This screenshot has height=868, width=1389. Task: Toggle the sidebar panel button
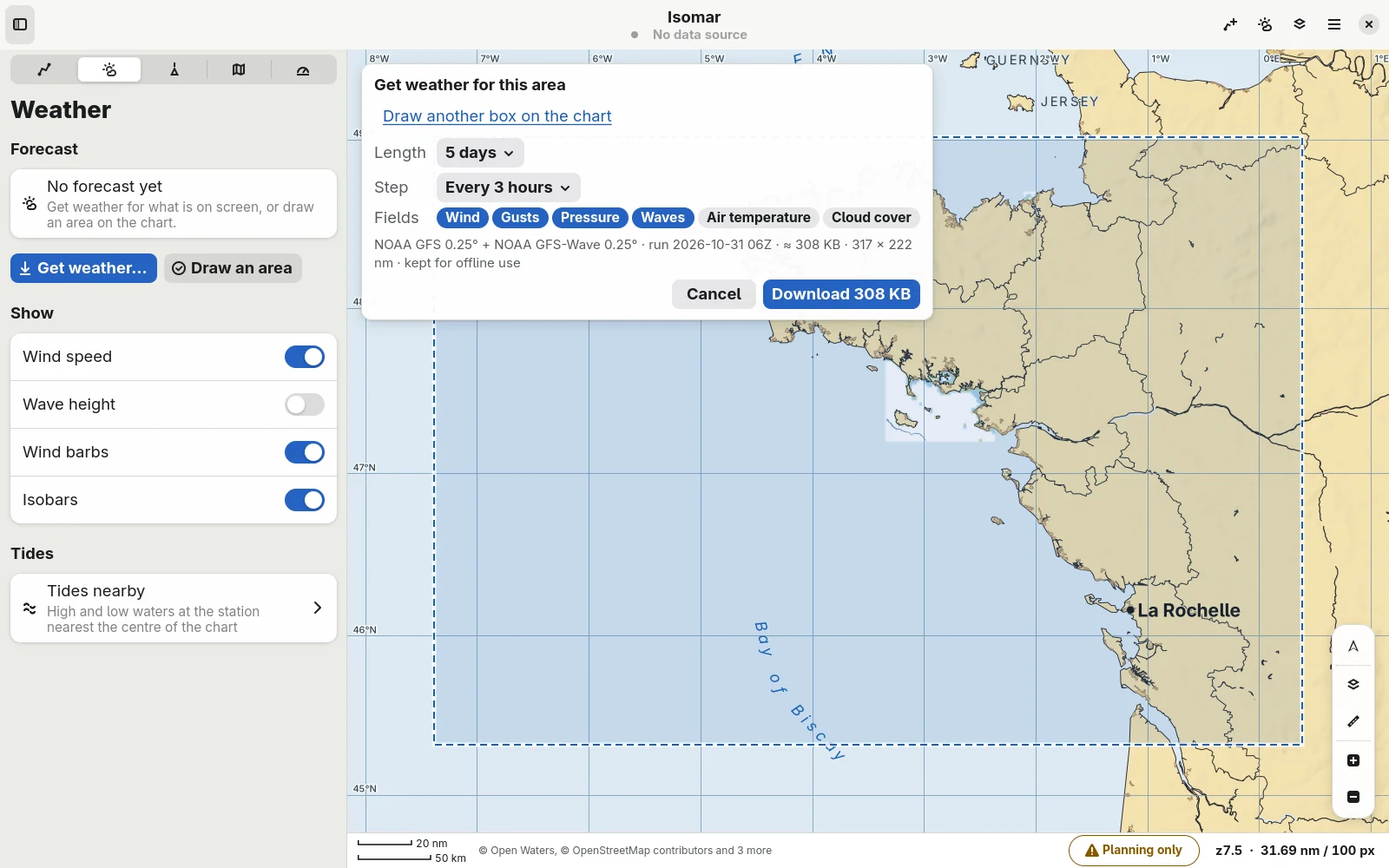[x=21, y=24]
